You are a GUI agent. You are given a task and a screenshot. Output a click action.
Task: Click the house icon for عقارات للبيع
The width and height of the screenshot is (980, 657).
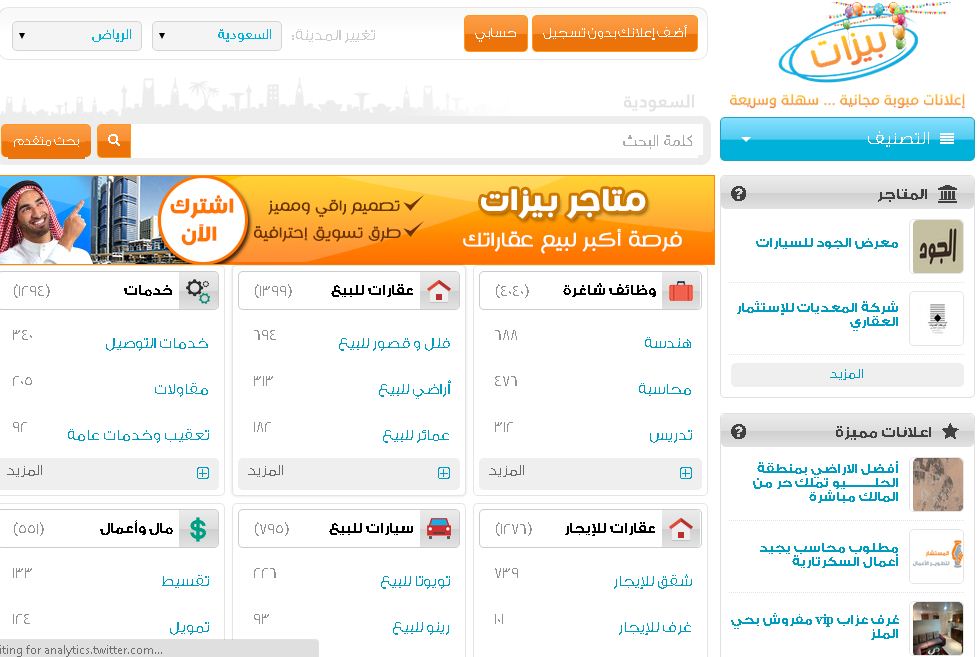439,291
